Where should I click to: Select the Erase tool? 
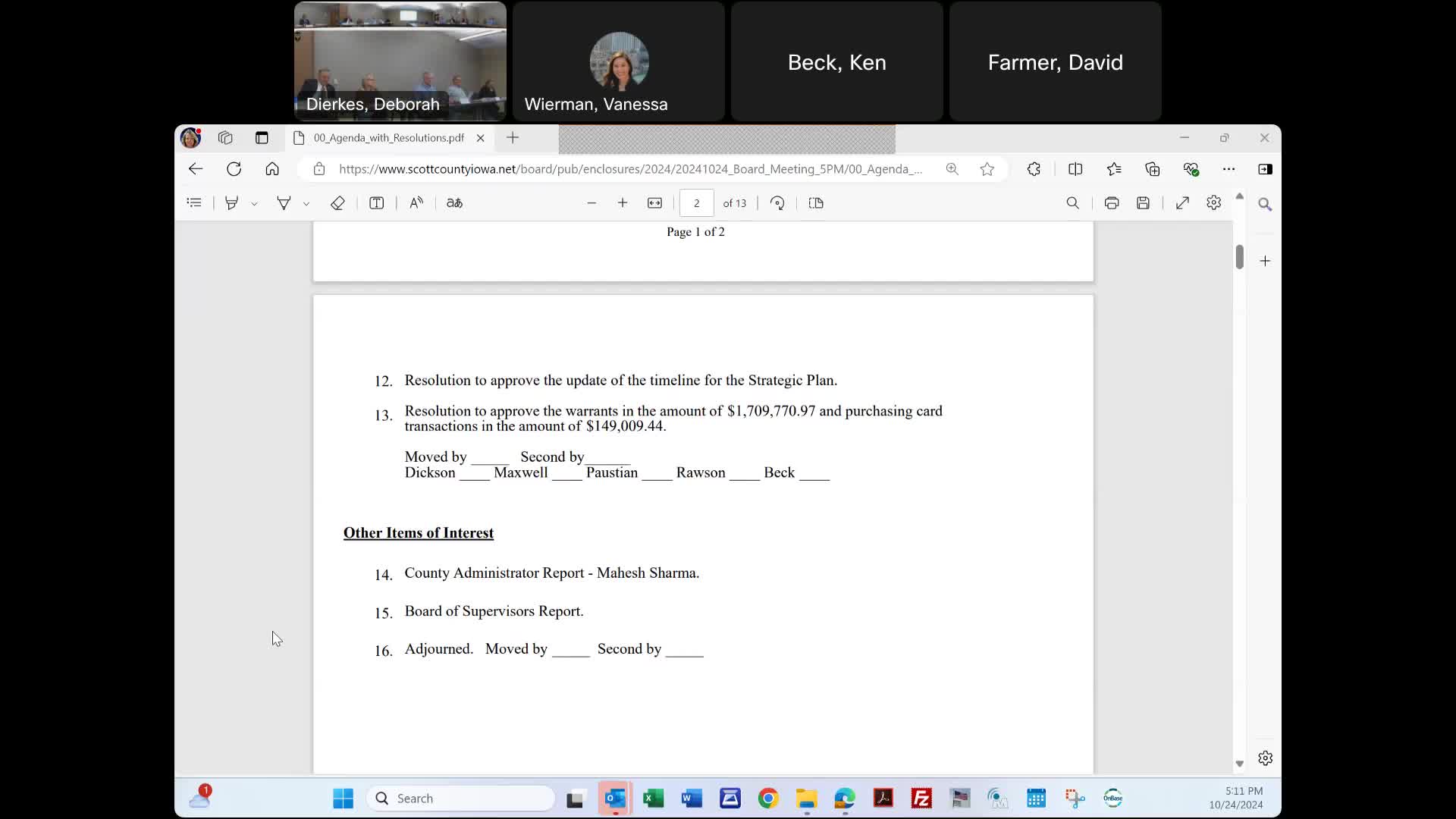coord(337,203)
